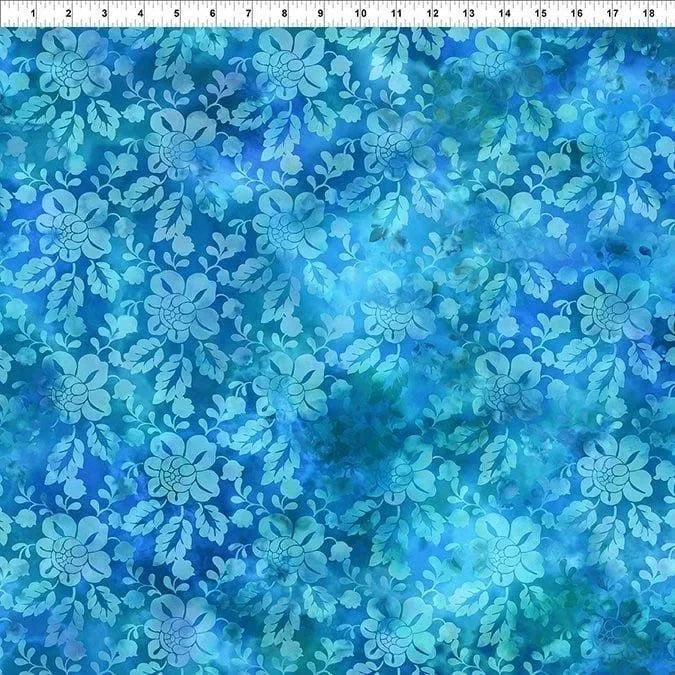Select the ruler mark labeled 10
This screenshot has height=675, width=675.
point(359,15)
